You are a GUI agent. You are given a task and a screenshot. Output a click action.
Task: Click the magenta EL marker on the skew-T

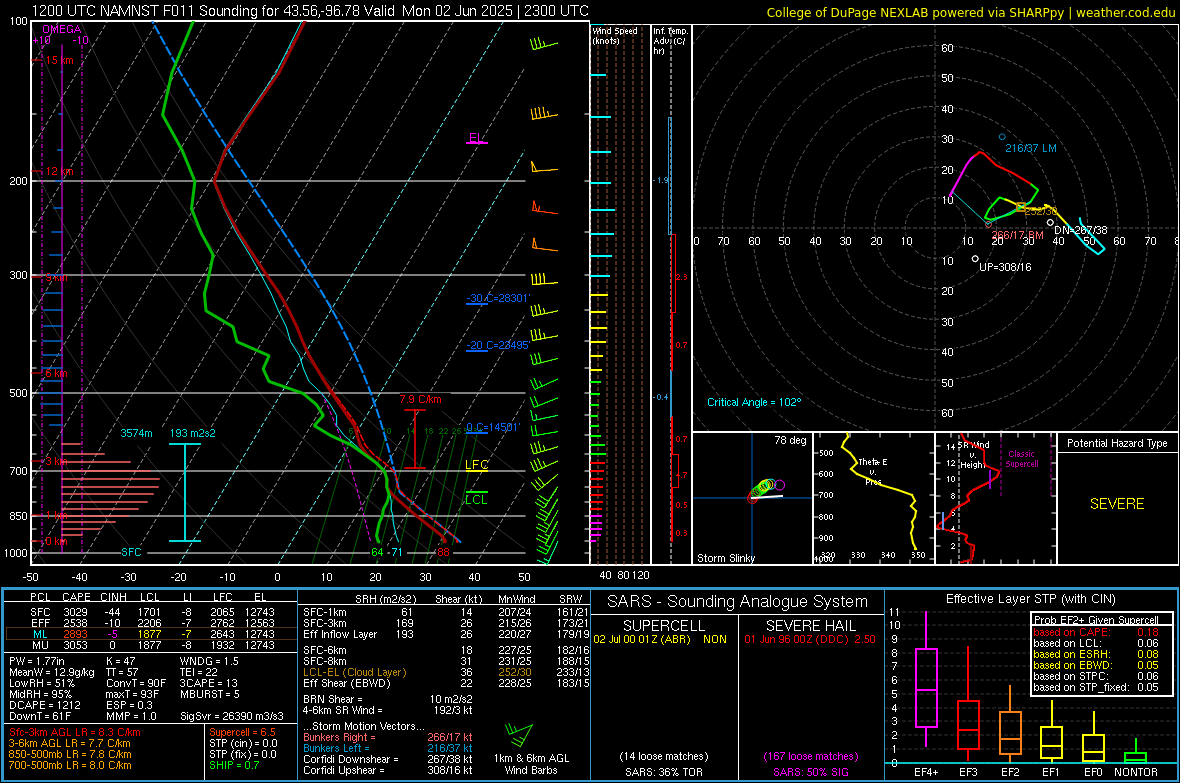476,139
